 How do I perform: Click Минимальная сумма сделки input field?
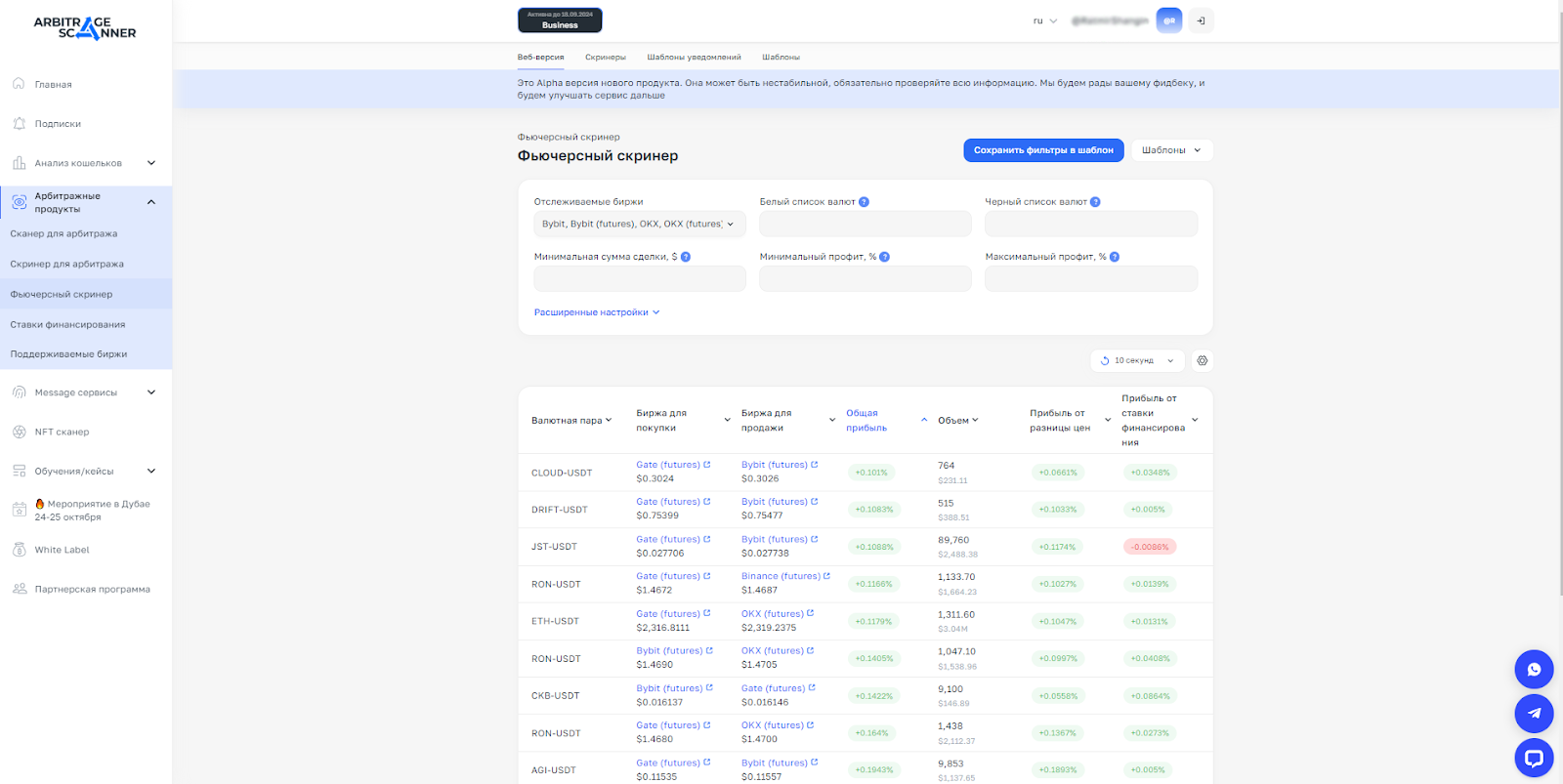pyautogui.click(x=640, y=278)
